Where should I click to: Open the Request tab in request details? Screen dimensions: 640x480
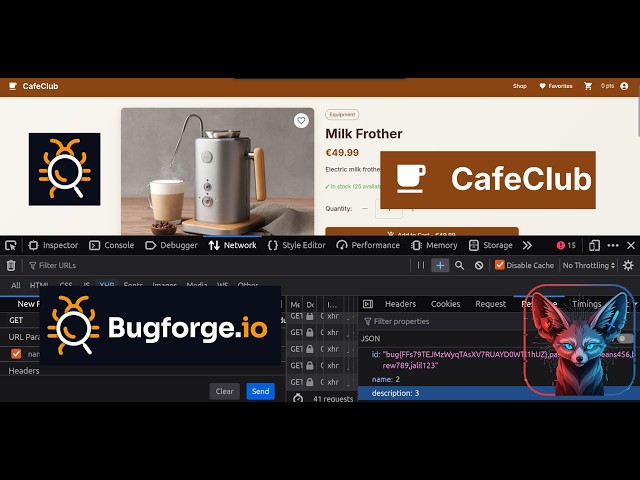click(491, 304)
